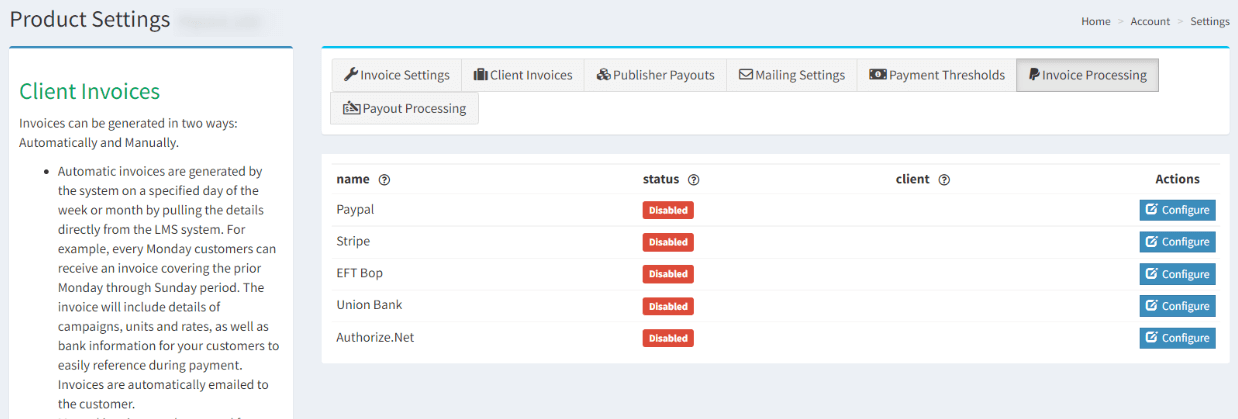Switch to the Payout Processing tab
The image size is (1238, 419).
404,108
